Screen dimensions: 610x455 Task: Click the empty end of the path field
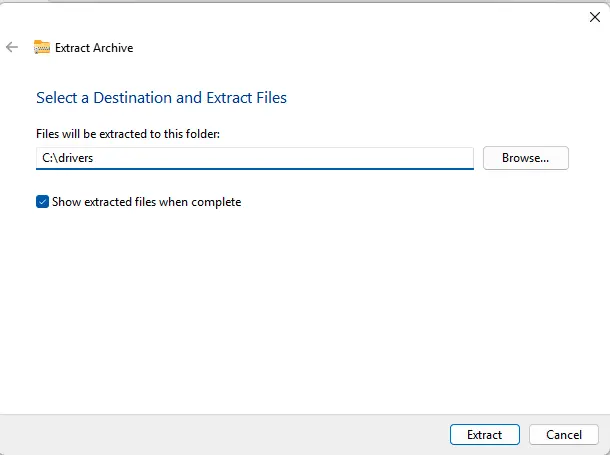click(x=400, y=158)
